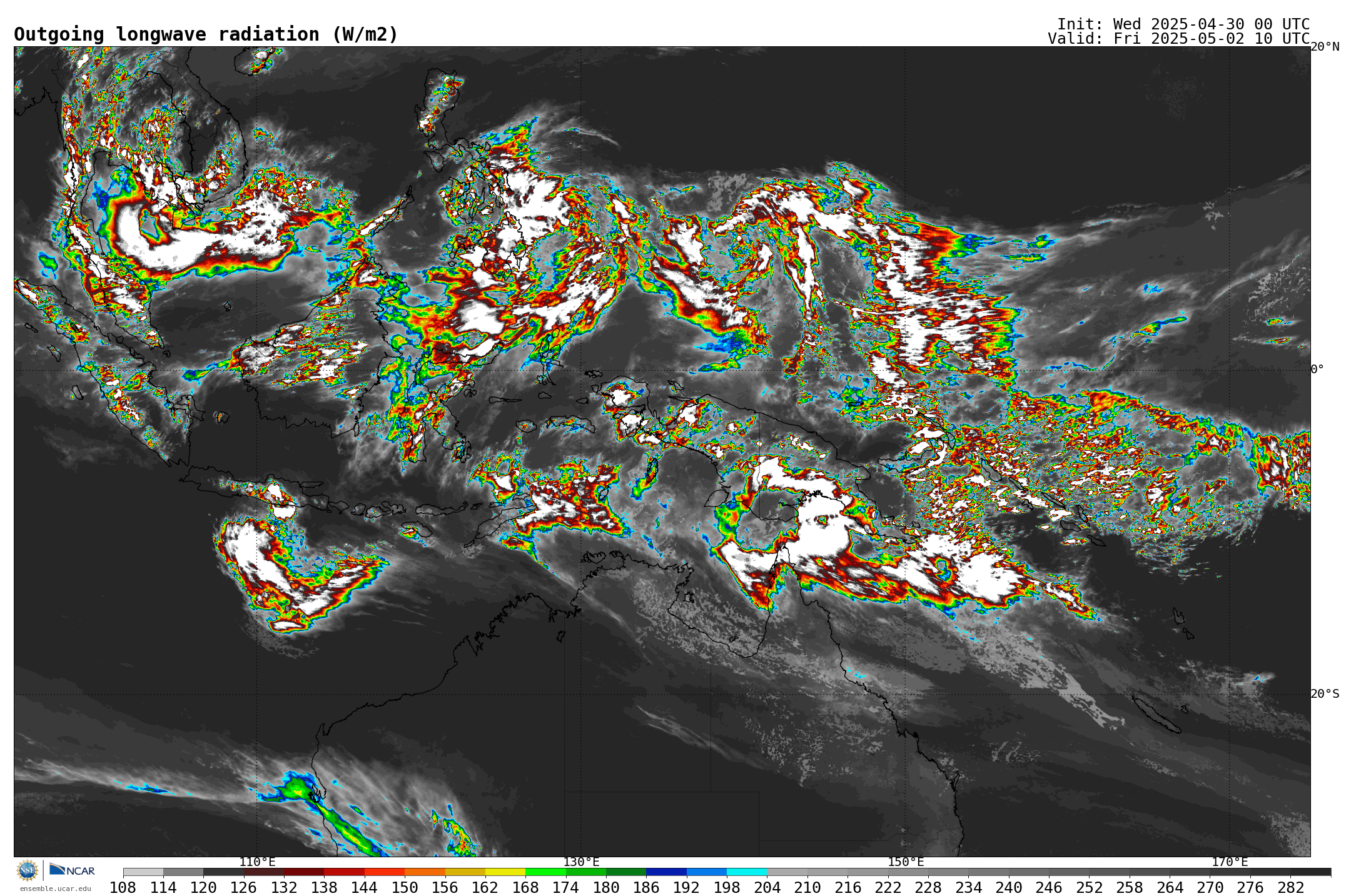The height and width of the screenshot is (896, 1351).
Task: Click the colorbar tick label 216
Action: coord(848,888)
